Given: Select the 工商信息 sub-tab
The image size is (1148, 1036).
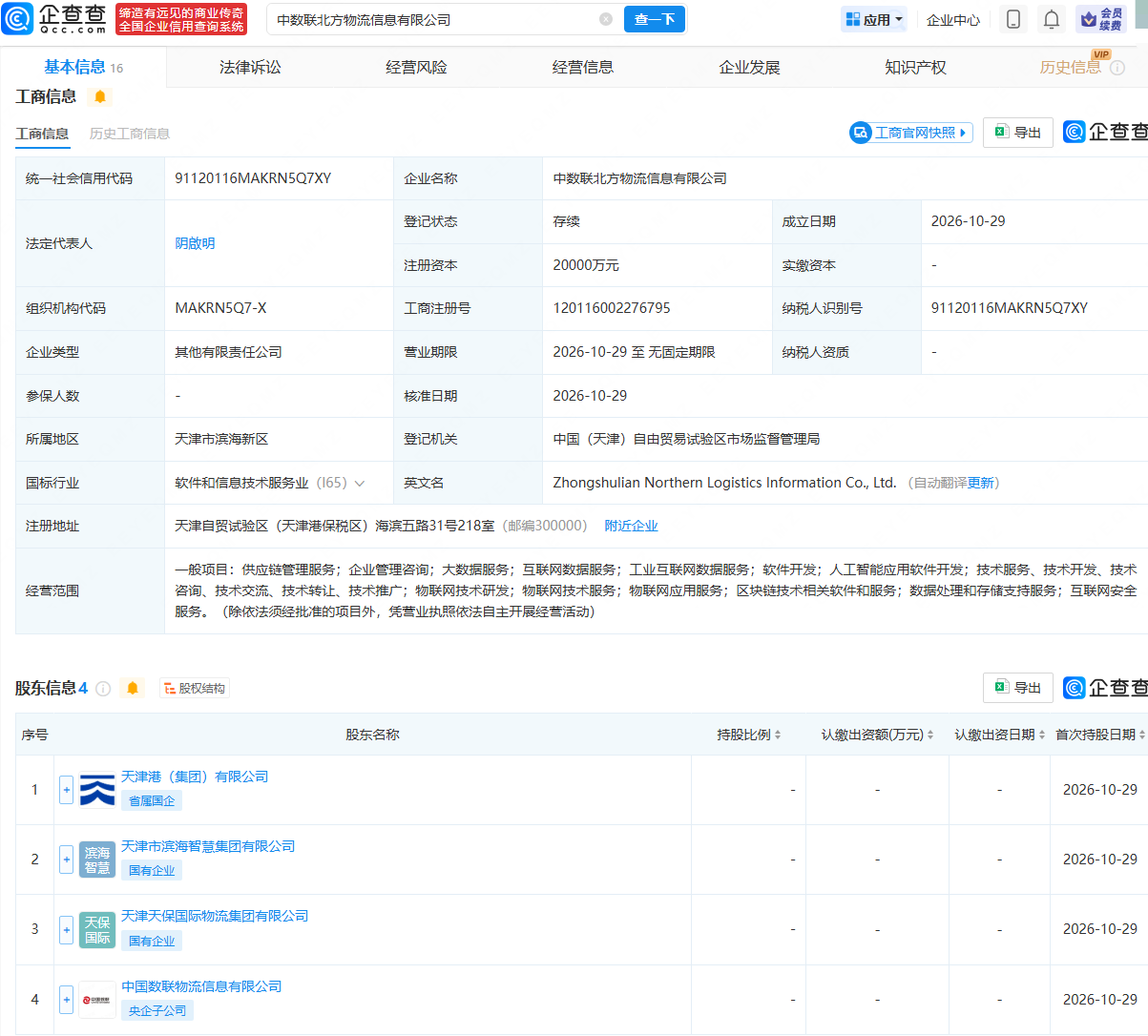Looking at the screenshot, I should tap(42, 134).
